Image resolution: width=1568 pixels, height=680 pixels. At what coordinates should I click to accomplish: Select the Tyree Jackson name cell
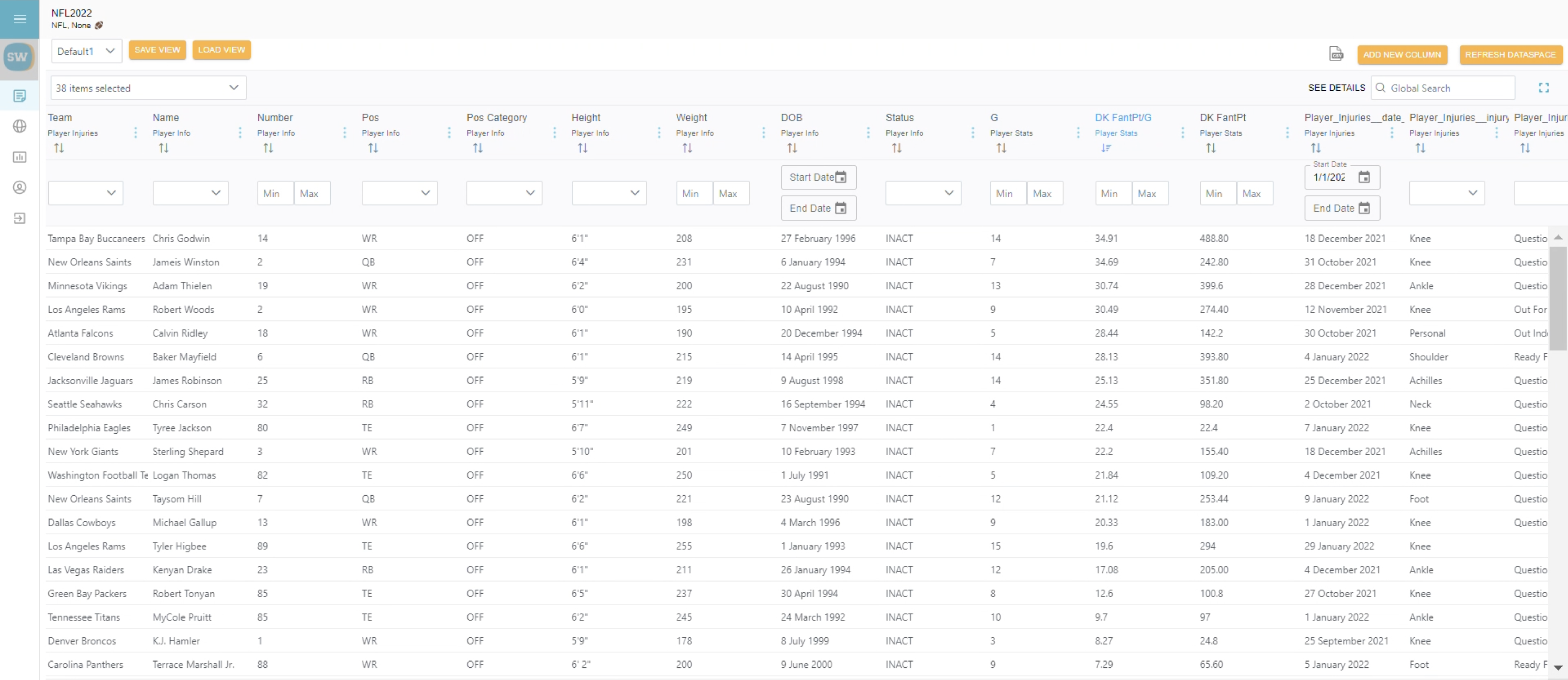click(182, 428)
